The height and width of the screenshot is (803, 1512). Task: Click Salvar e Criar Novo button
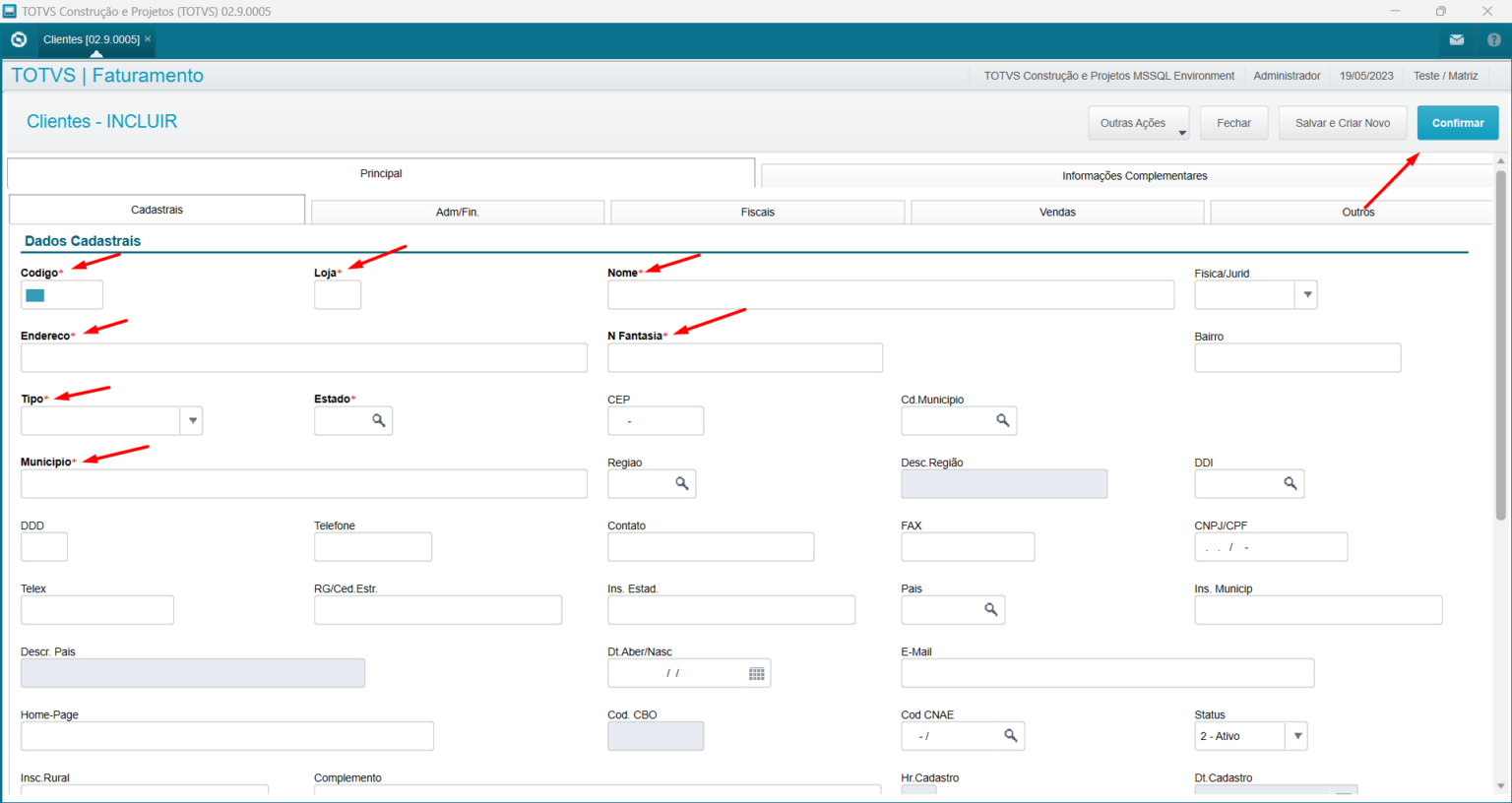coord(1342,123)
